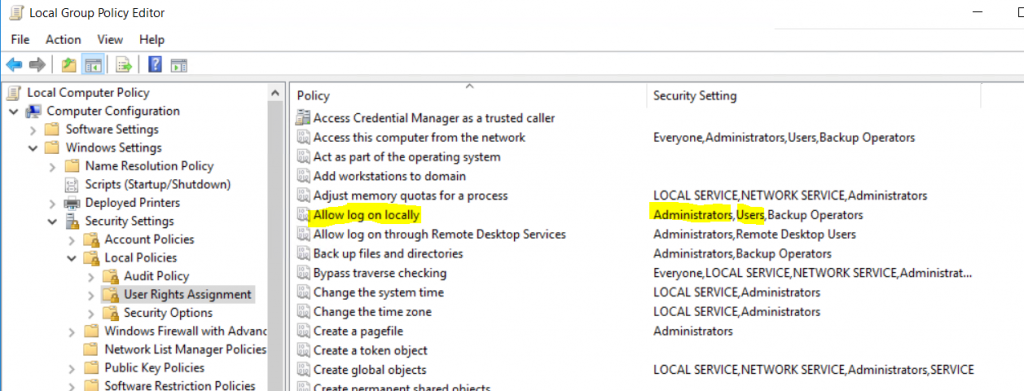Expand the Public Key Policies node
Image resolution: width=1024 pixels, height=391 pixels.
[x=72, y=368]
